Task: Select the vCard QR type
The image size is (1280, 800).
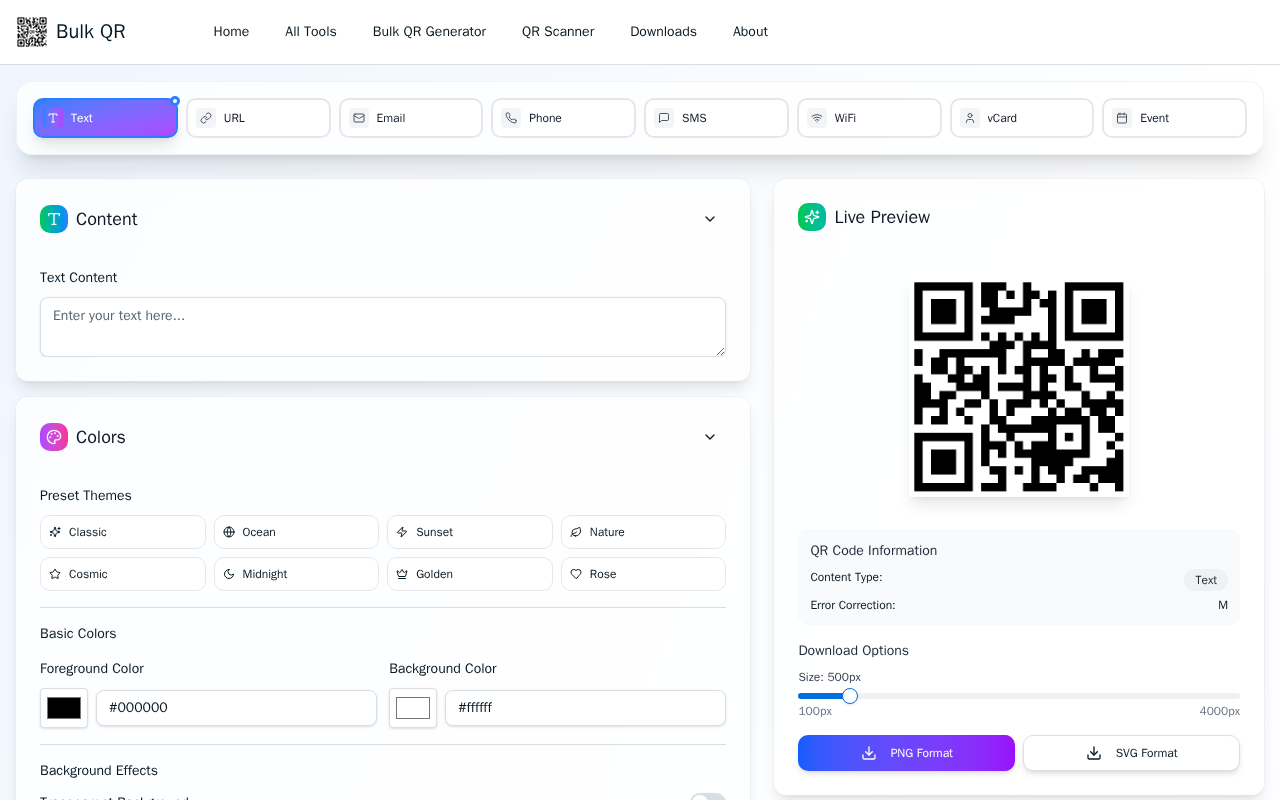Action: [1022, 118]
